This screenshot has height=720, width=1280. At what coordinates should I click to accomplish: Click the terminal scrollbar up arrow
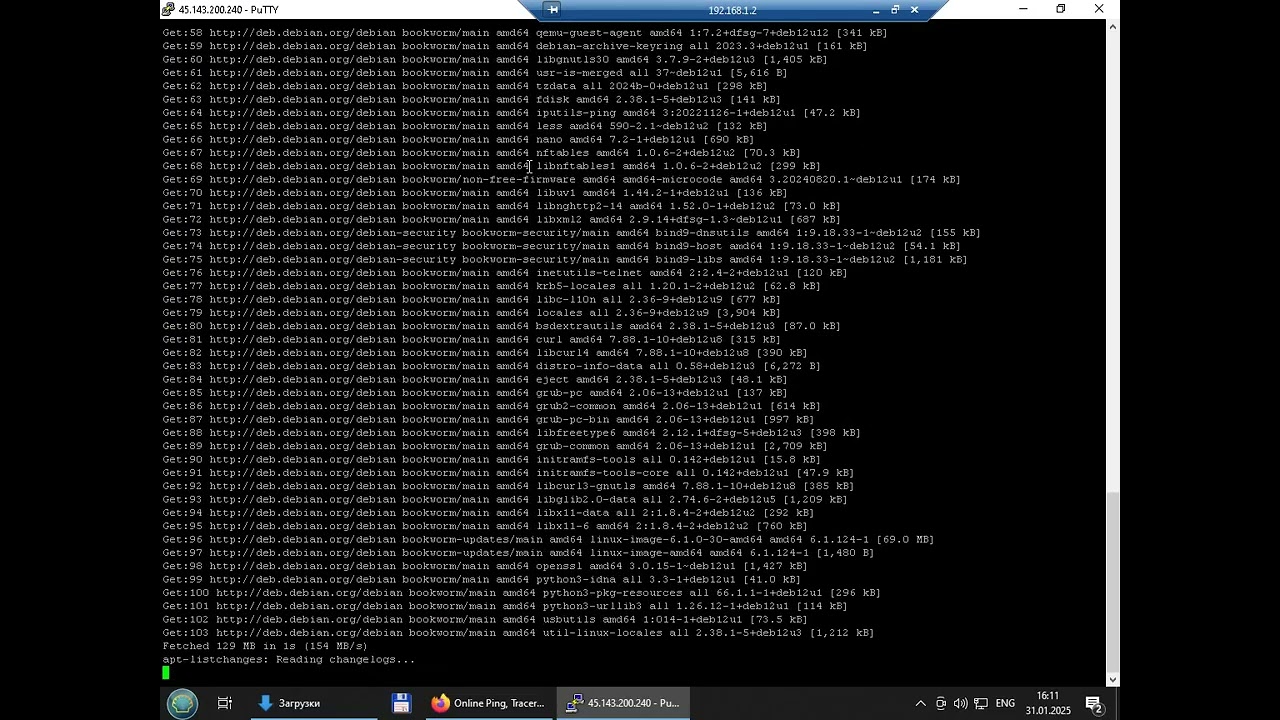click(x=1112, y=26)
